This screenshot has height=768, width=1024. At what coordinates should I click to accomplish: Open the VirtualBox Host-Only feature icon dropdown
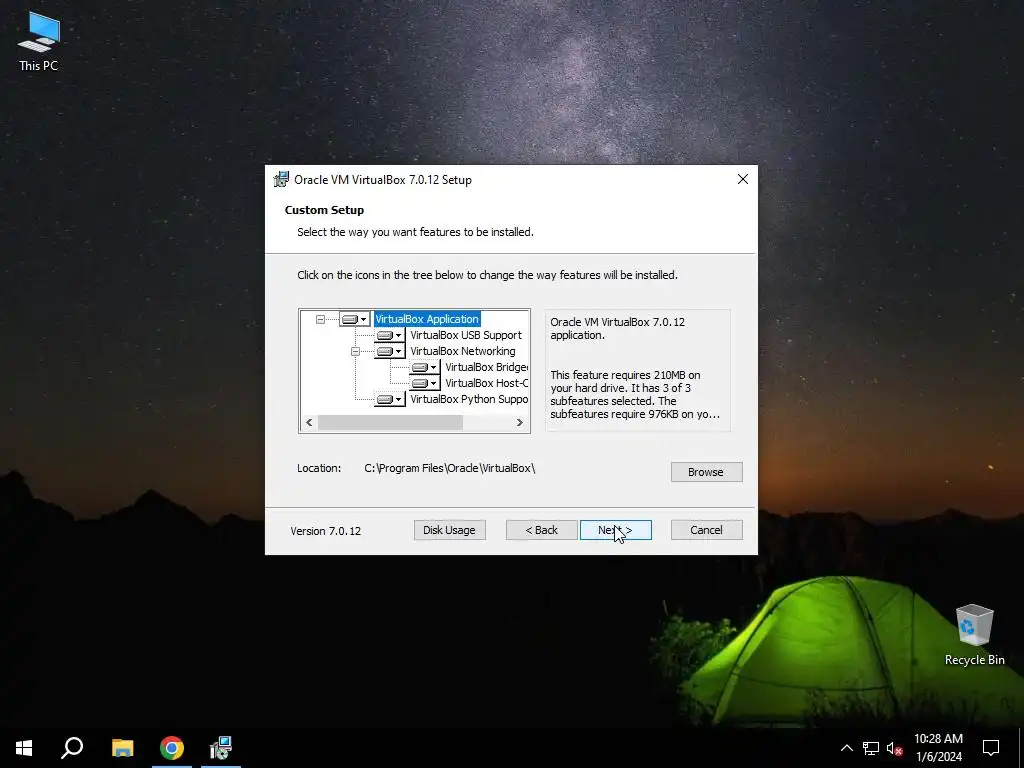pos(424,383)
